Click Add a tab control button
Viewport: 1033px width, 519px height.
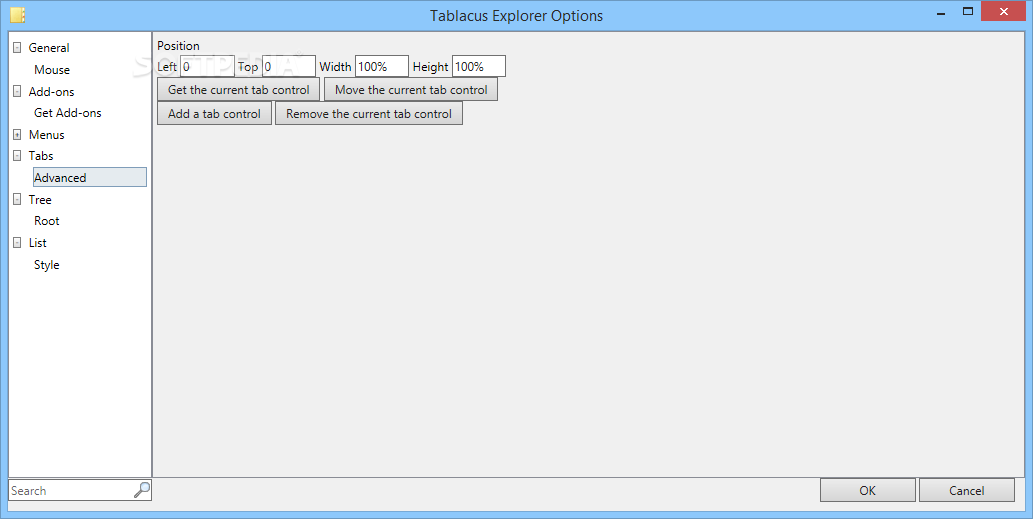(x=214, y=113)
